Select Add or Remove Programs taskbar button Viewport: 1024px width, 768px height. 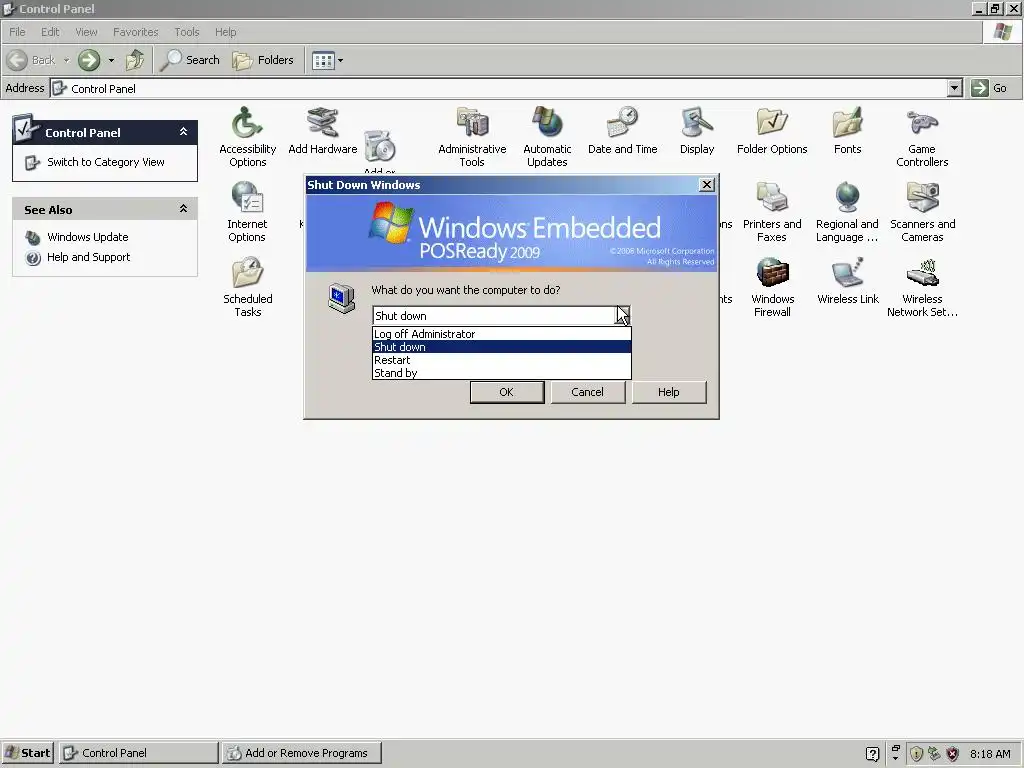point(302,753)
